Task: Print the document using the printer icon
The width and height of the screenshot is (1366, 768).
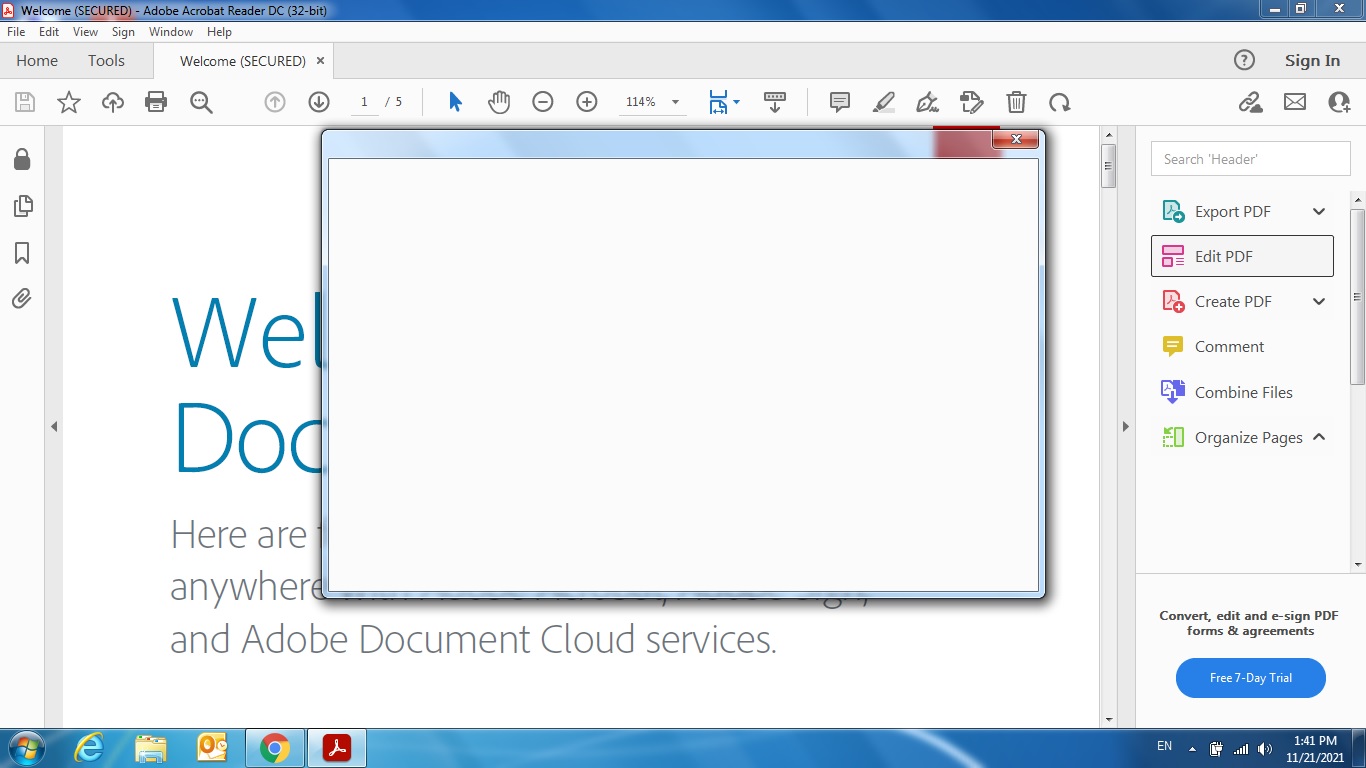Action: 156,102
